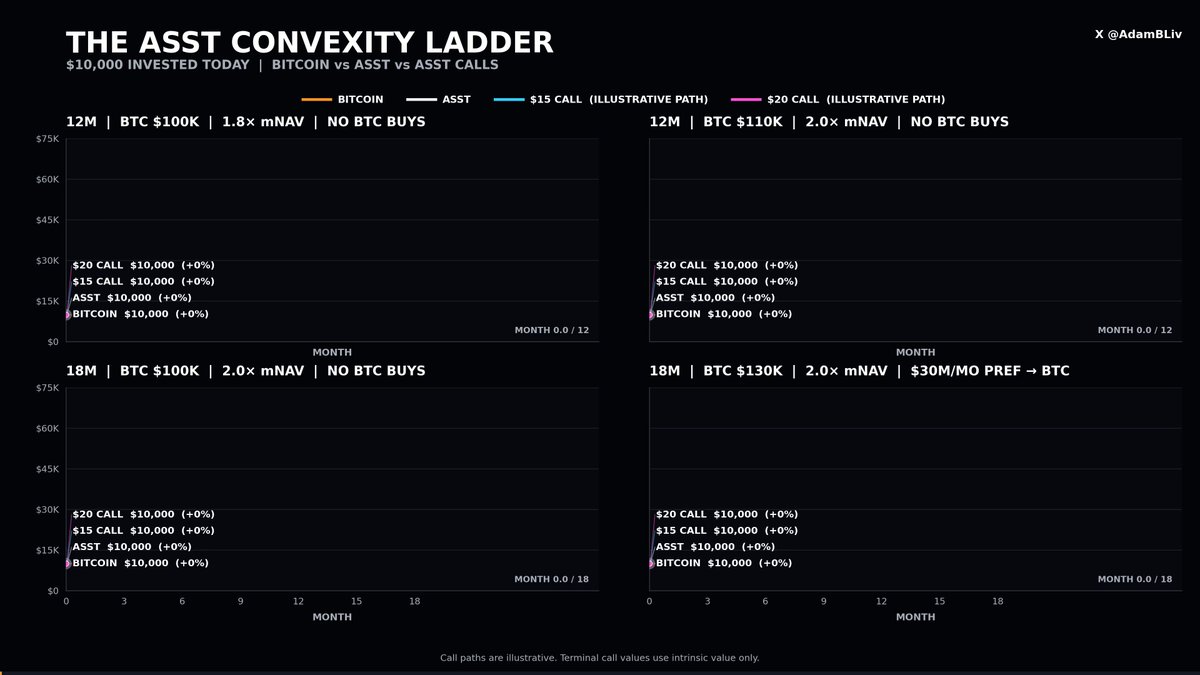
Task: Select the pink $20 CALL legend swatch
Action: 746,100
